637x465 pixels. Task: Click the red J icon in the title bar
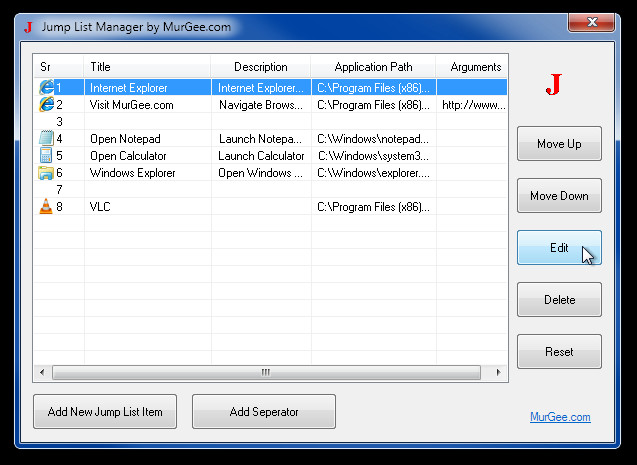28,27
